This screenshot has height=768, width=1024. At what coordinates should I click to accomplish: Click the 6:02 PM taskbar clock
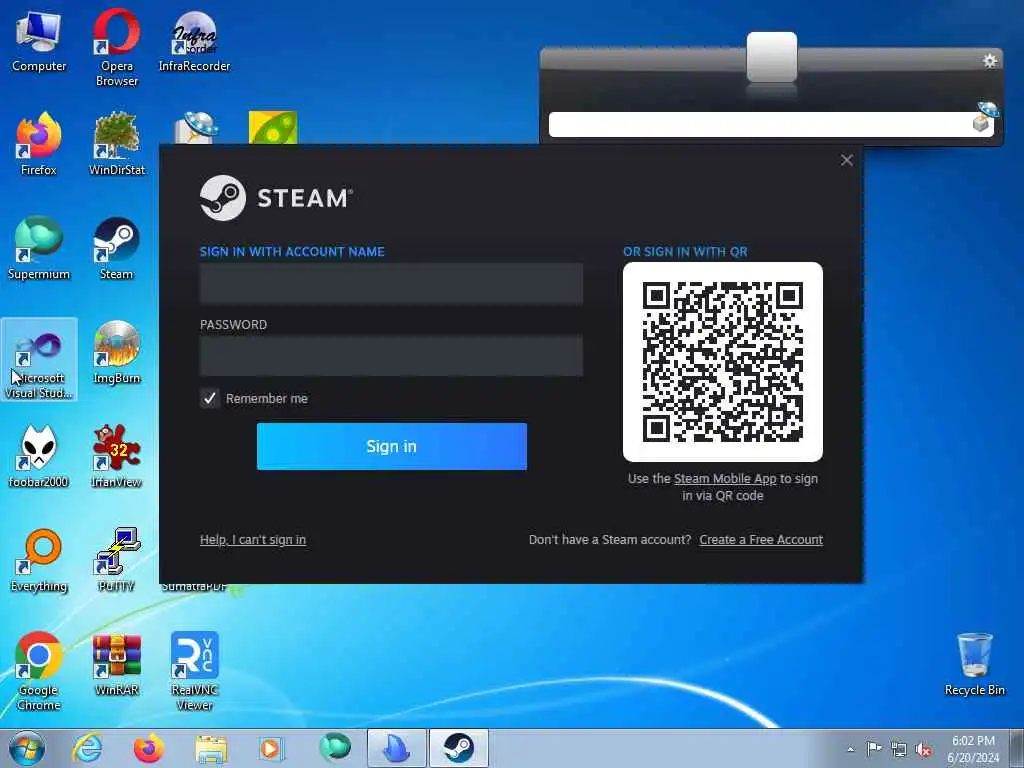[x=973, y=748]
